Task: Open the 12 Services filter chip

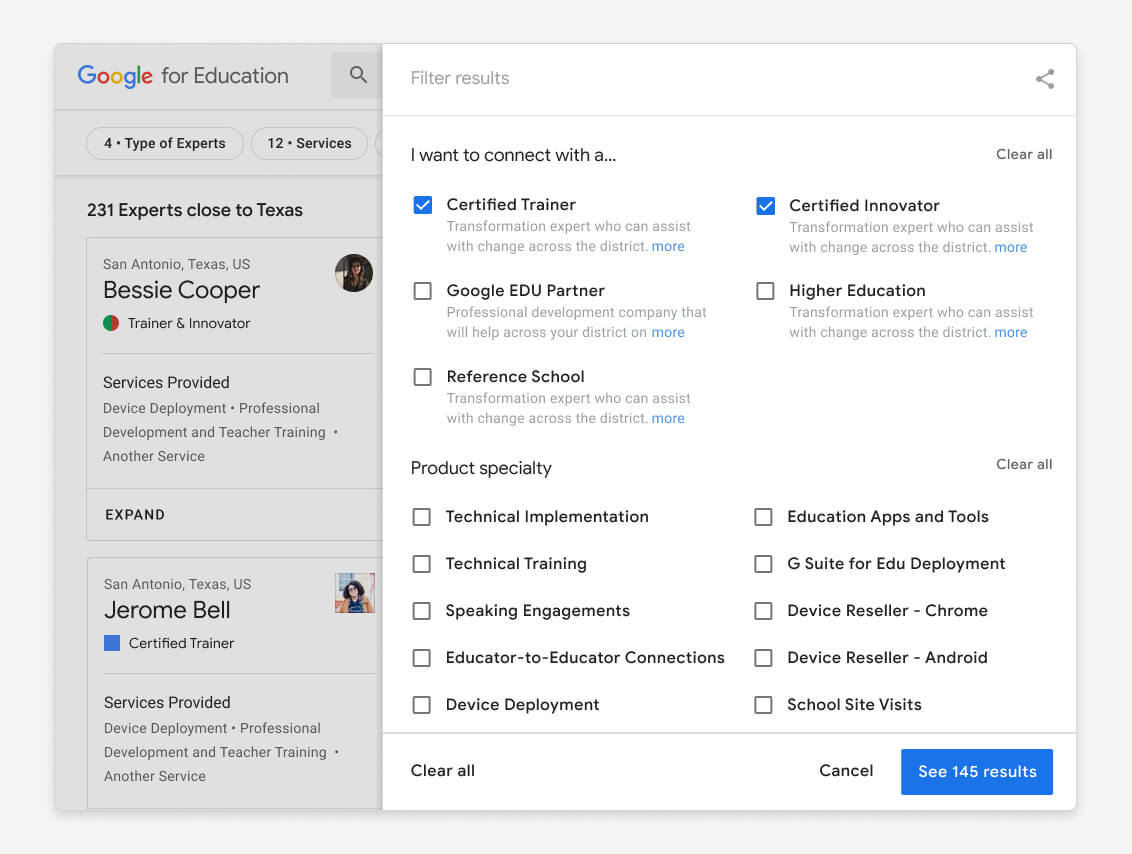Action: [309, 143]
